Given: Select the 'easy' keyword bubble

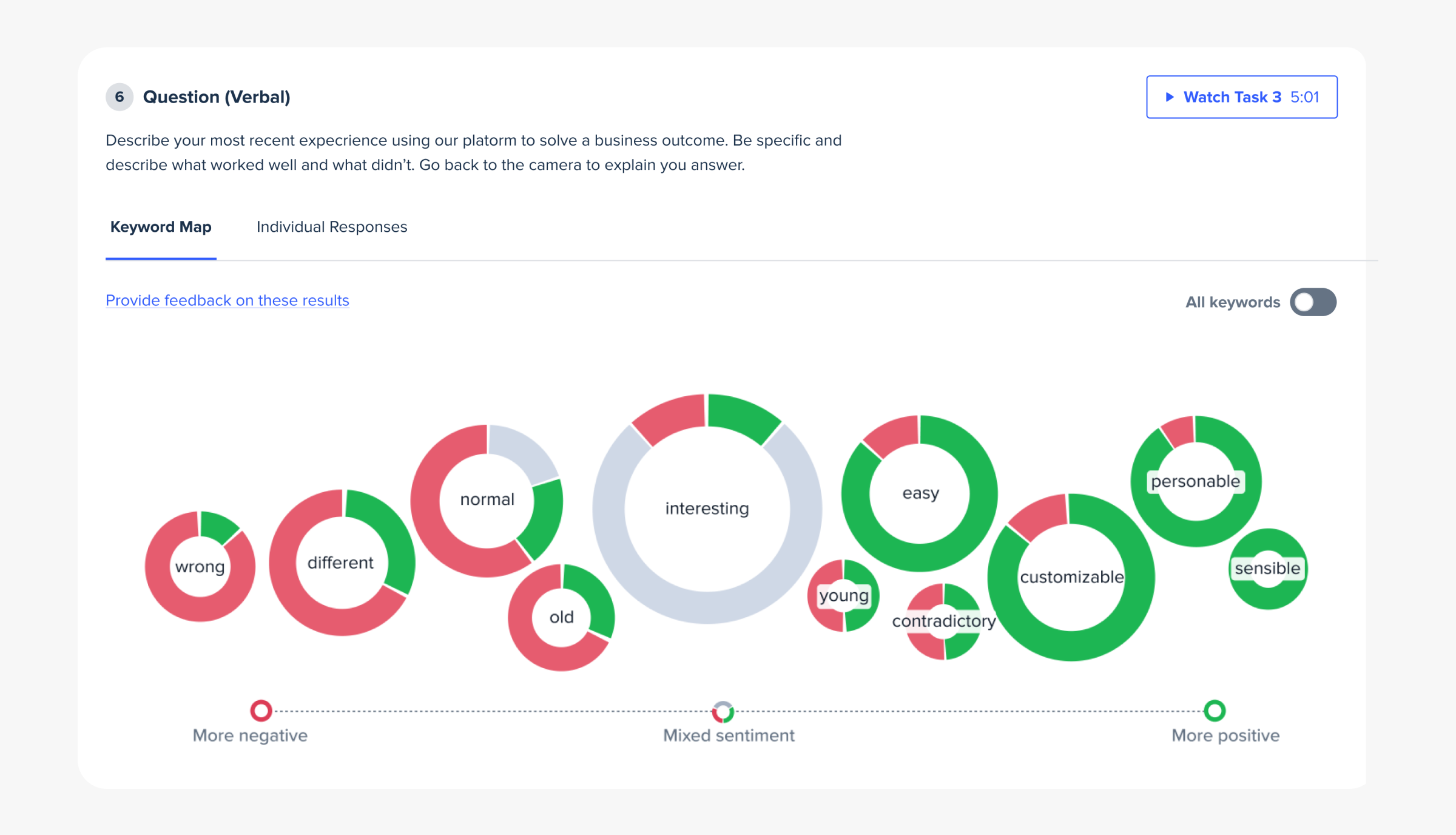Looking at the screenshot, I should (920, 493).
